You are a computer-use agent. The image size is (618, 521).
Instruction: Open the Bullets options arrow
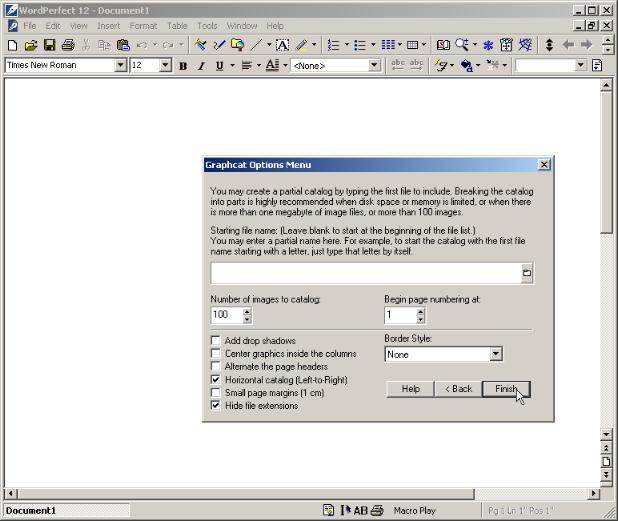click(373, 45)
